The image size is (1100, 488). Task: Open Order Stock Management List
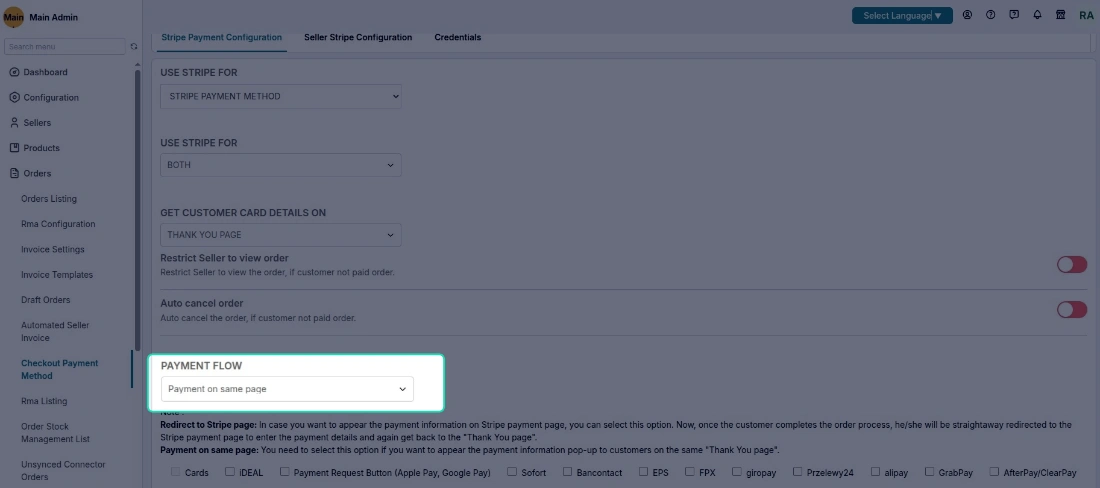tap(57, 433)
